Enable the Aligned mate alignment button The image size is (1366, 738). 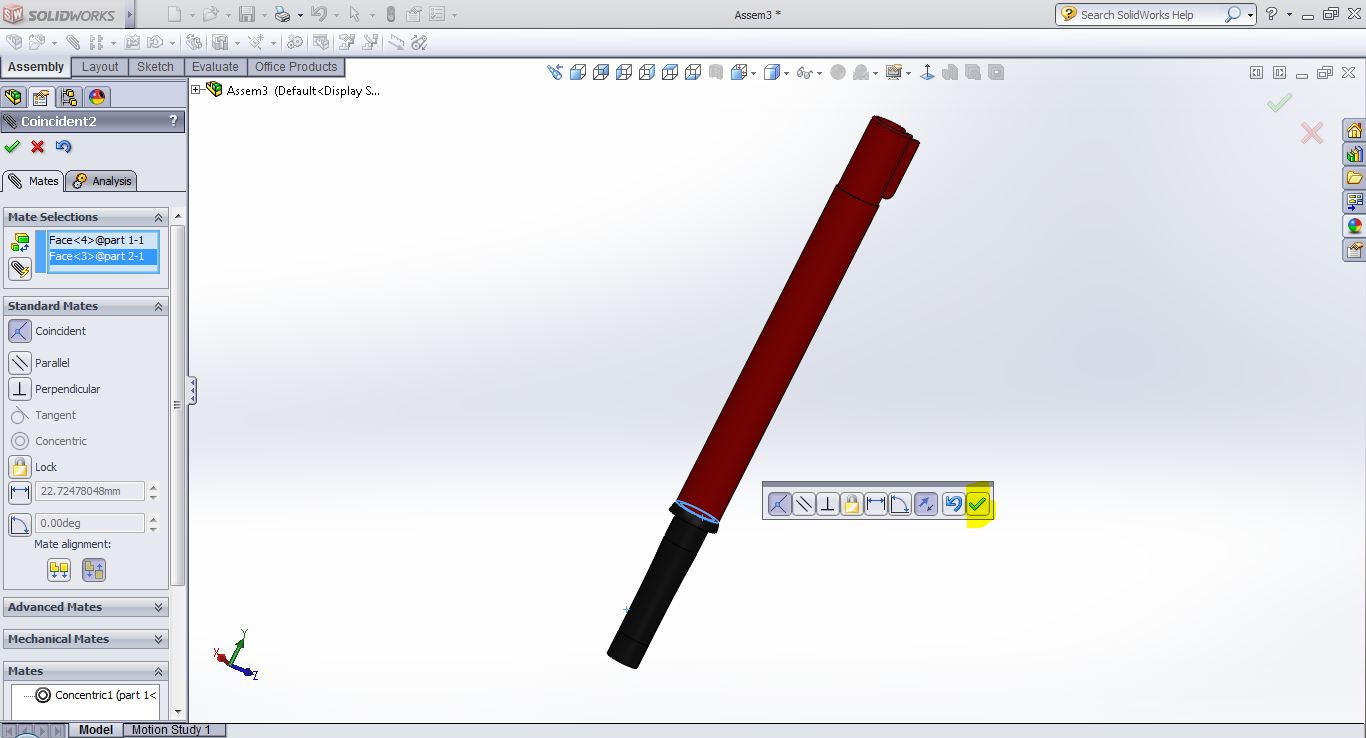(59, 570)
